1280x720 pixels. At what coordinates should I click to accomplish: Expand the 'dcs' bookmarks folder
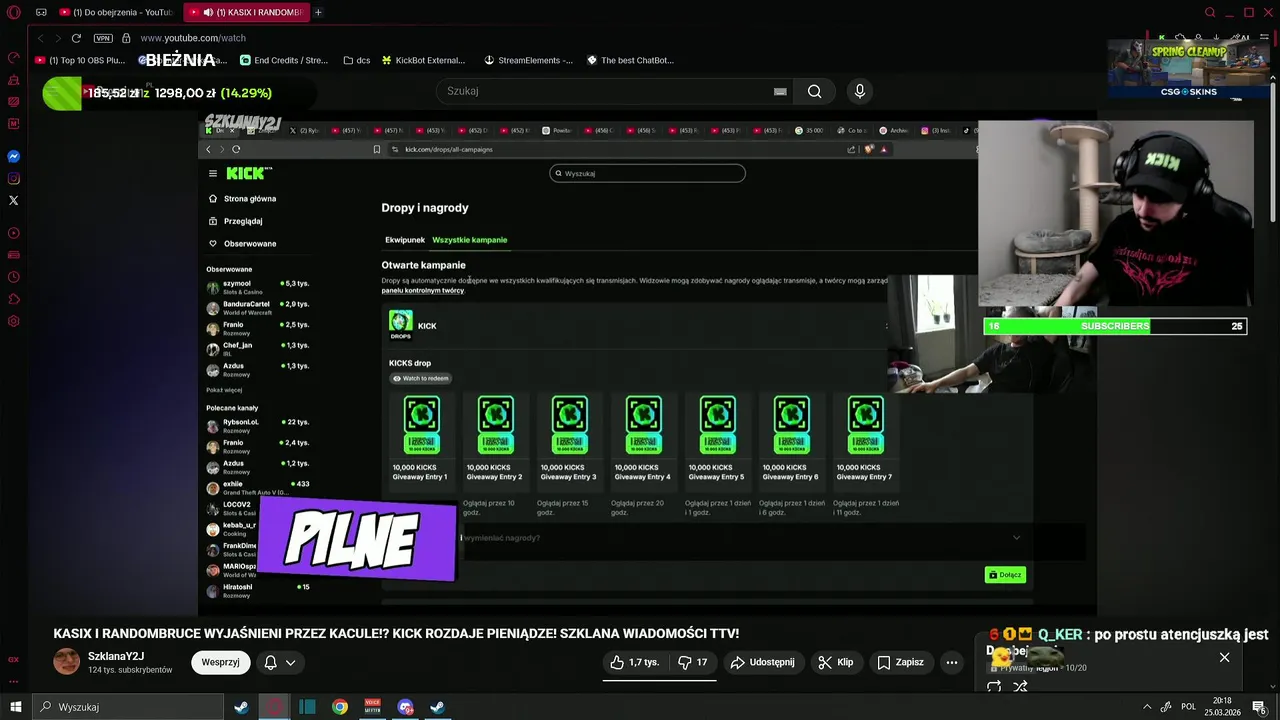point(356,60)
